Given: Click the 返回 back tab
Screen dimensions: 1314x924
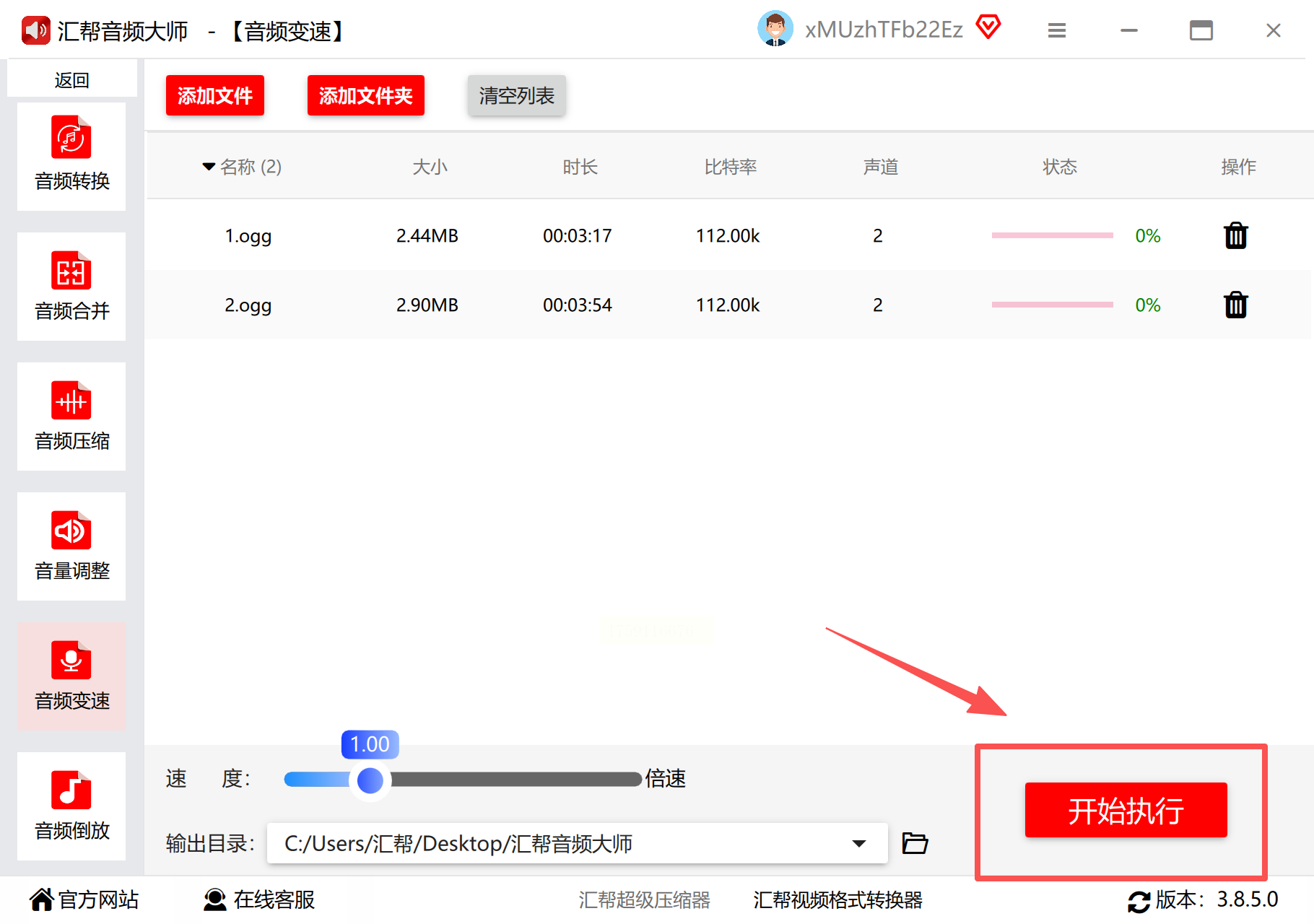Looking at the screenshot, I should click(x=72, y=79).
